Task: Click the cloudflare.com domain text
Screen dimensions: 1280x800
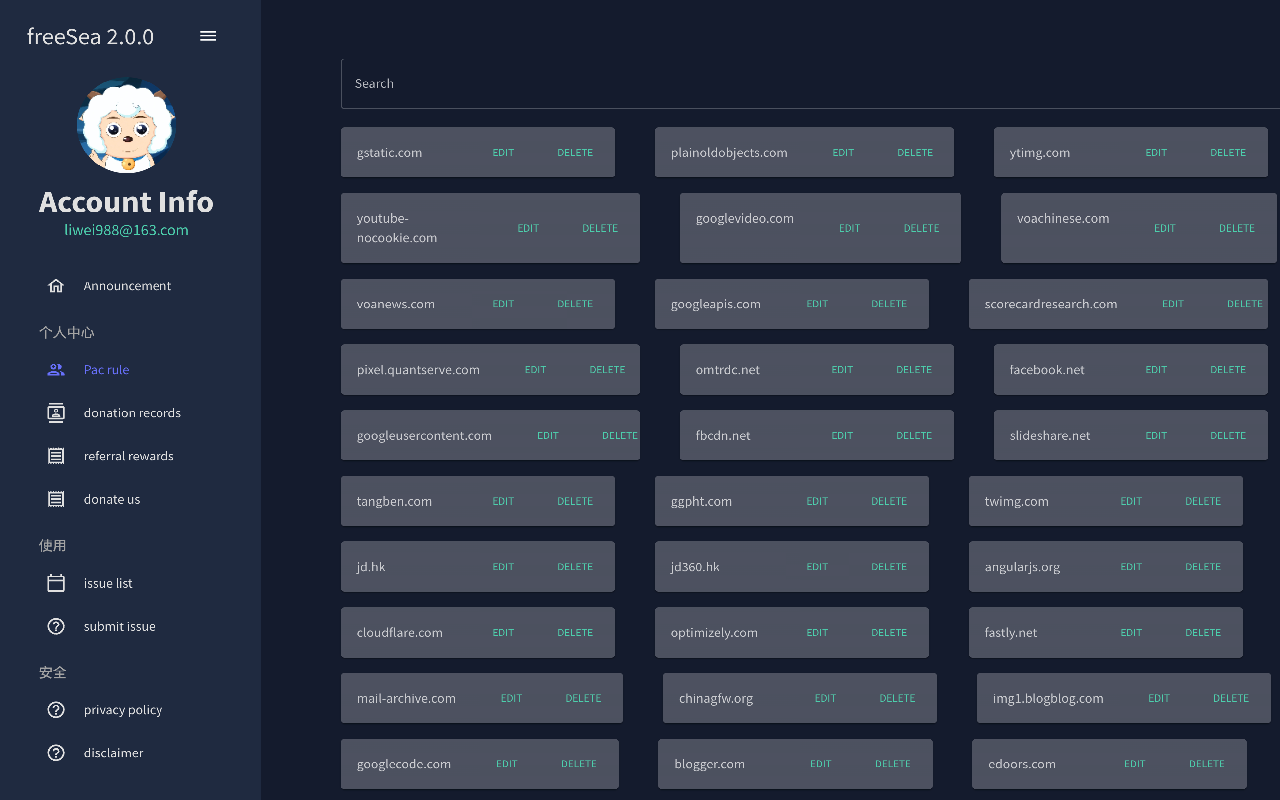Action: pos(400,633)
